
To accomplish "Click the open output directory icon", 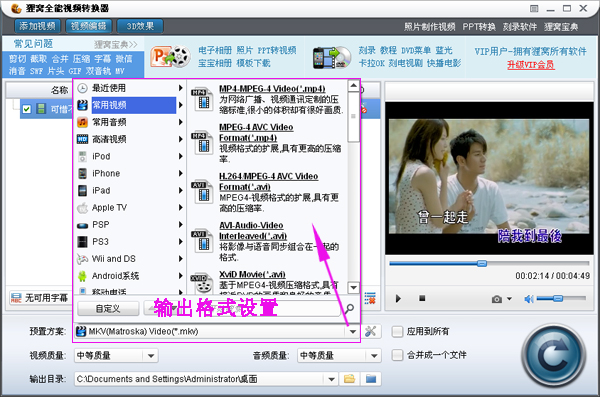I will (x=371, y=379).
